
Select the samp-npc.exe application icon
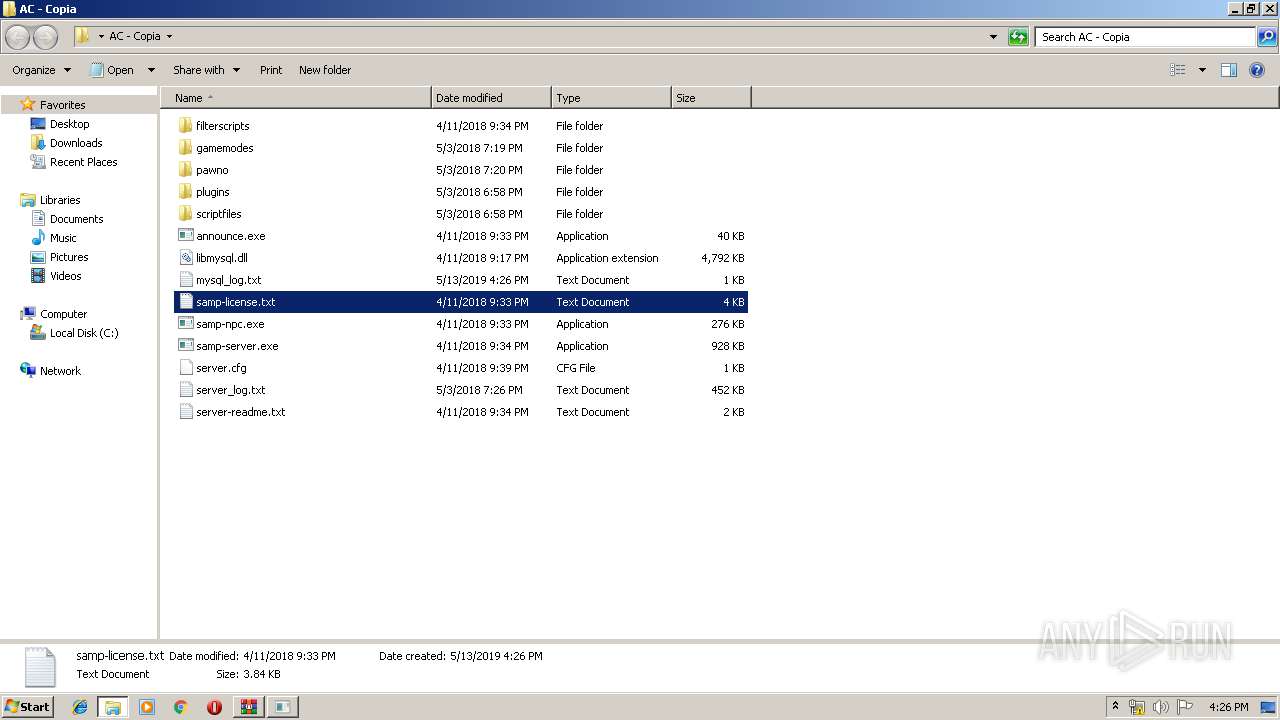click(185, 324)
